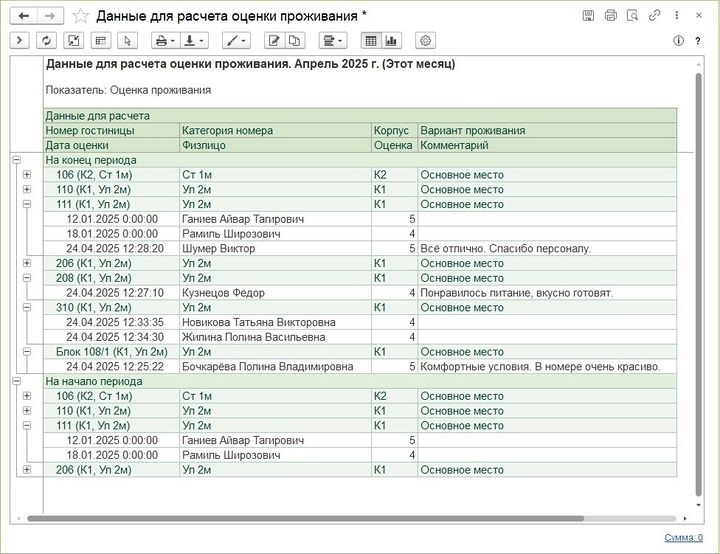
Task: Save the report with the floppy disk icon
Action: 588,16
